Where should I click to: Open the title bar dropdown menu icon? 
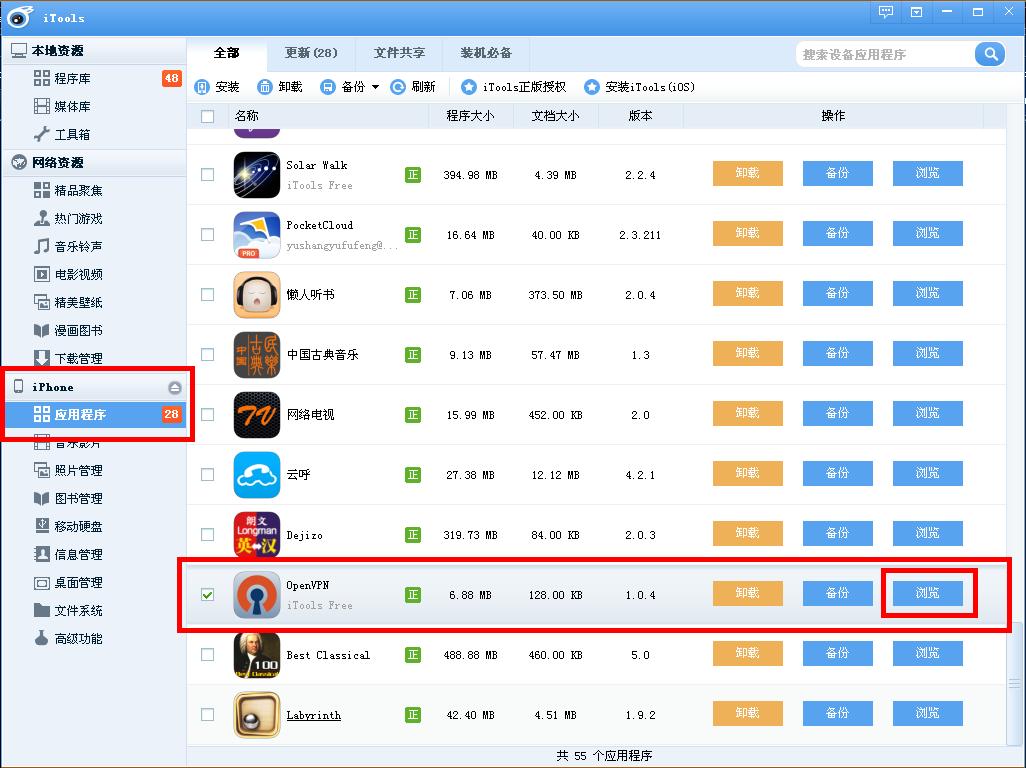[x=917, y=12]
